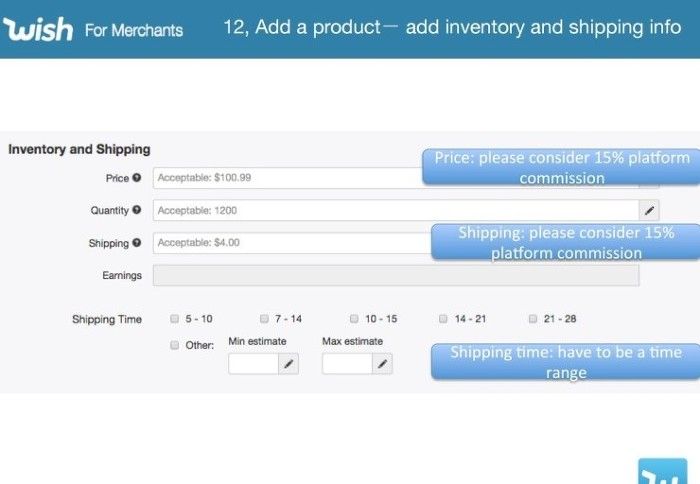The width and height of the screenshot is (700, 484).
Task: Tick the 14 - 21 shipping time checkbox
Action: pos(443,319)
